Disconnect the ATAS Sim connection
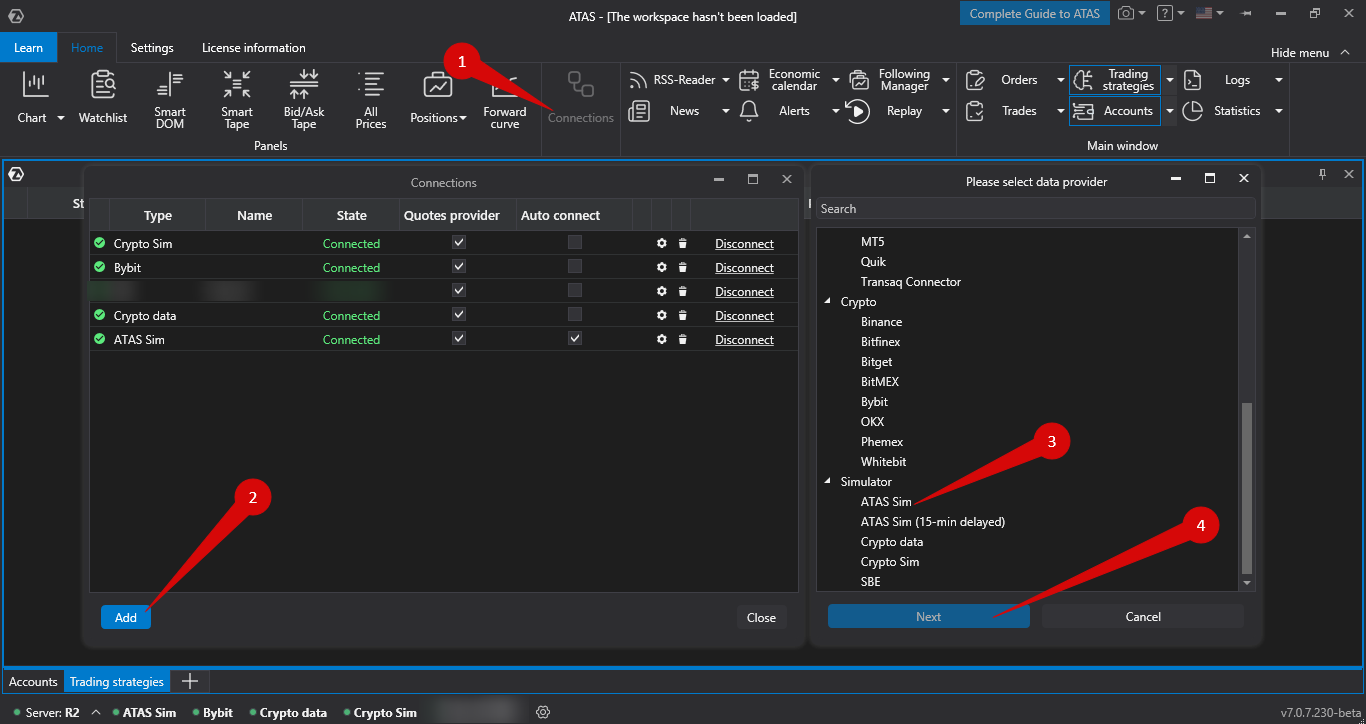 744,339
